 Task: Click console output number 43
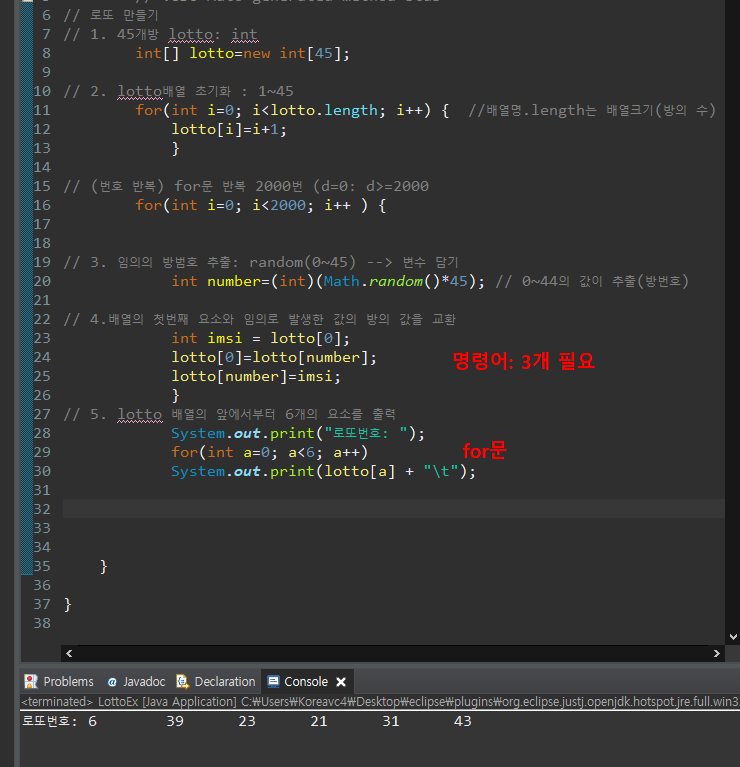tap(463, 721)
